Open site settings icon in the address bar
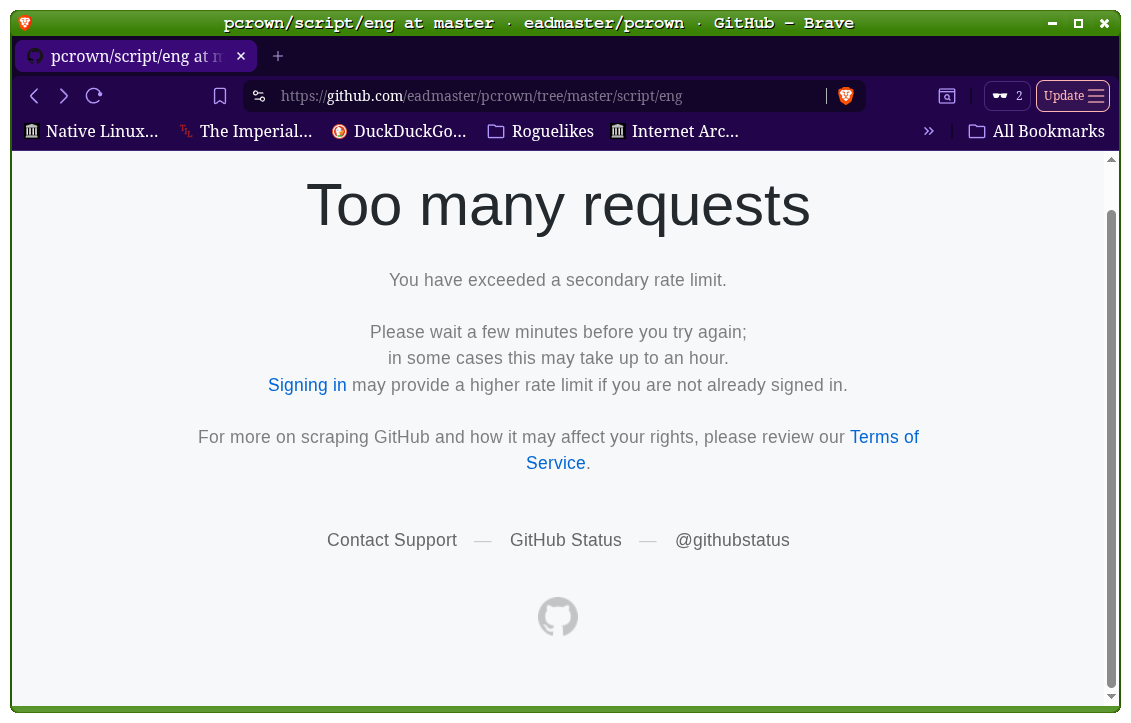This screenshot has width=1131, height=723. pos(259,96)
